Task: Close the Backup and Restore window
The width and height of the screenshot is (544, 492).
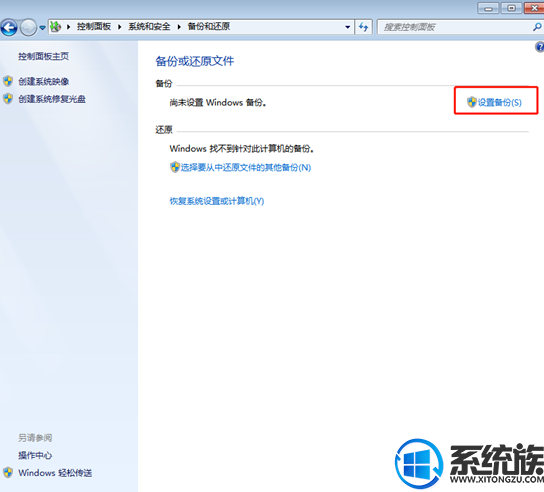Action: pyautogui.click(x=534, y=8)
